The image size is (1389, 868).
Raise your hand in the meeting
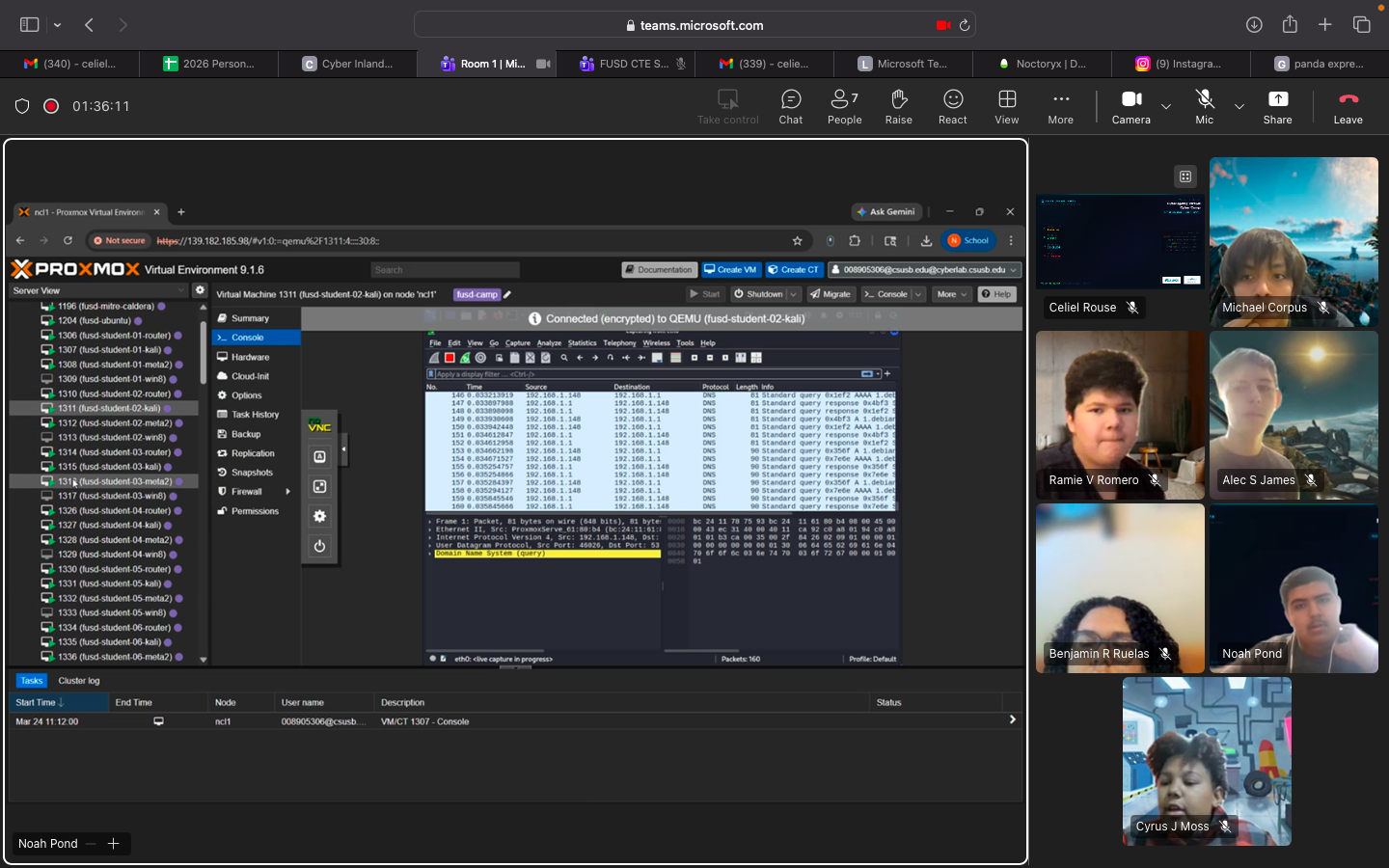898,105
